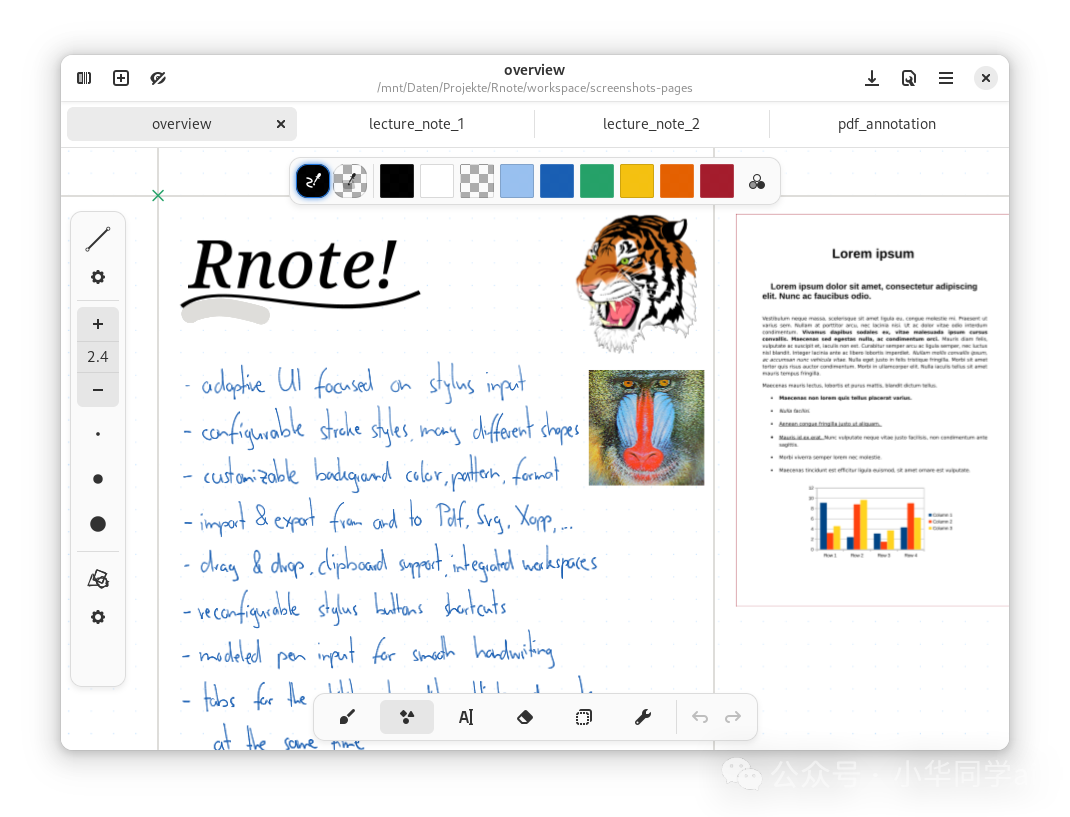This screenshot has height=817, width=1070.
Task: Pick the light blue color swatch
Action: tap(517, 181)
